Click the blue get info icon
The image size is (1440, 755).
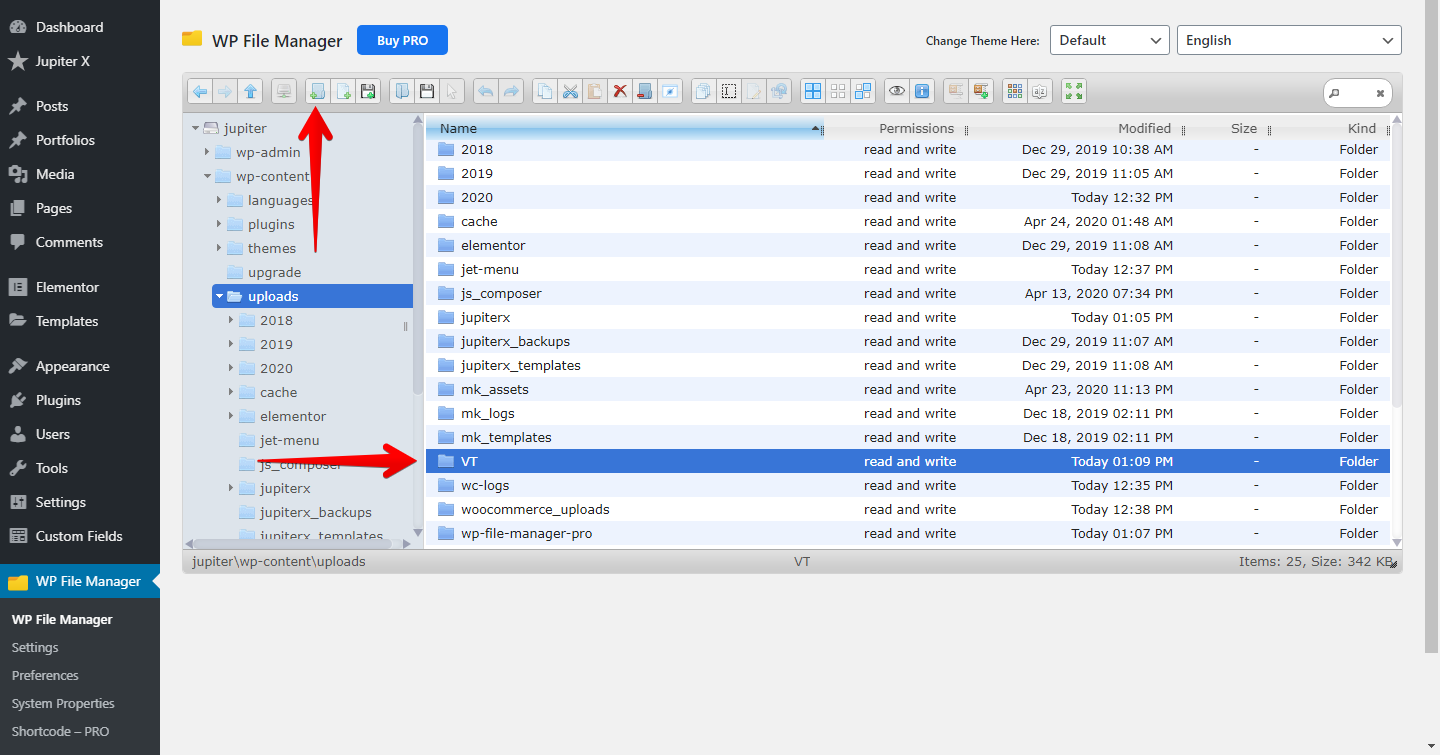coord(922,91)
